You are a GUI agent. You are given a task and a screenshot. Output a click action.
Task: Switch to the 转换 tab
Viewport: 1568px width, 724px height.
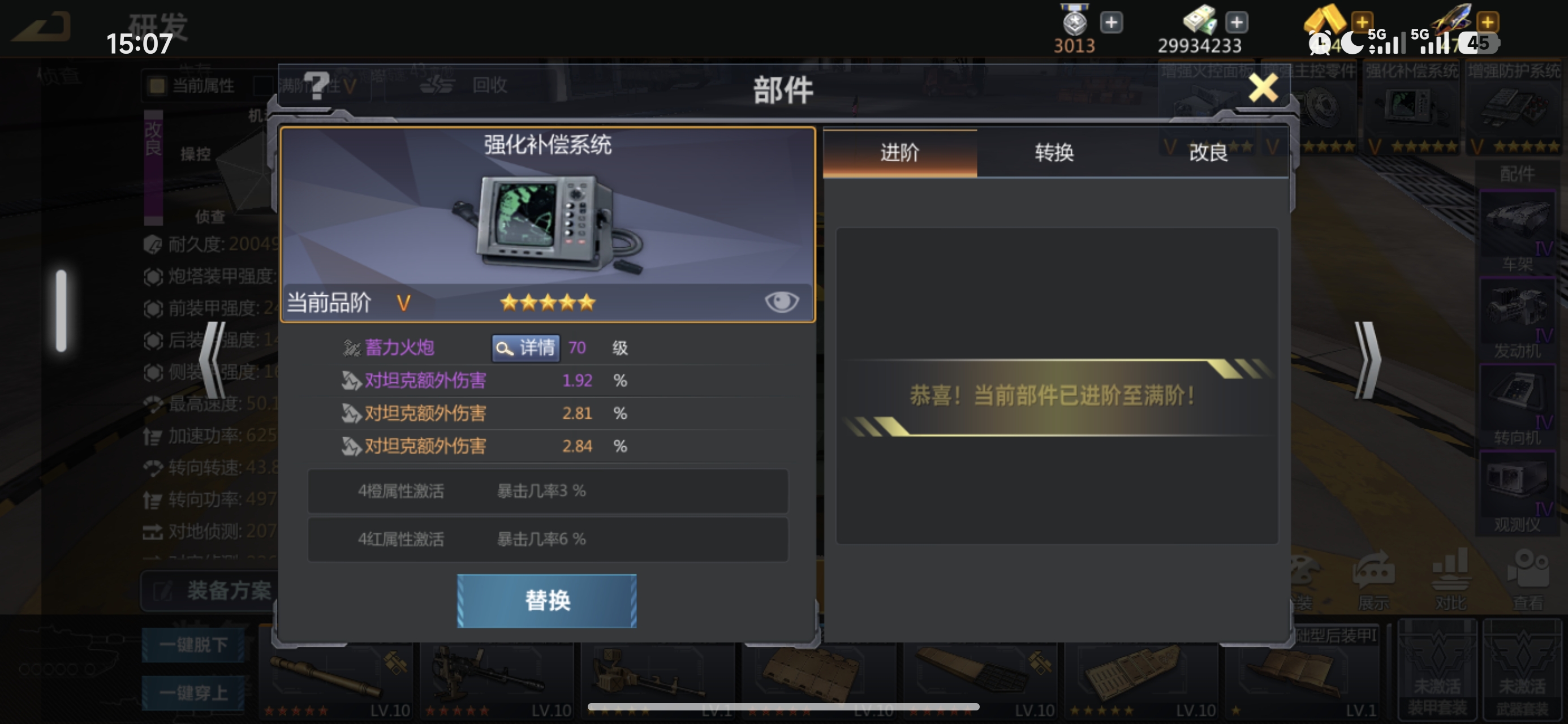1054,152
